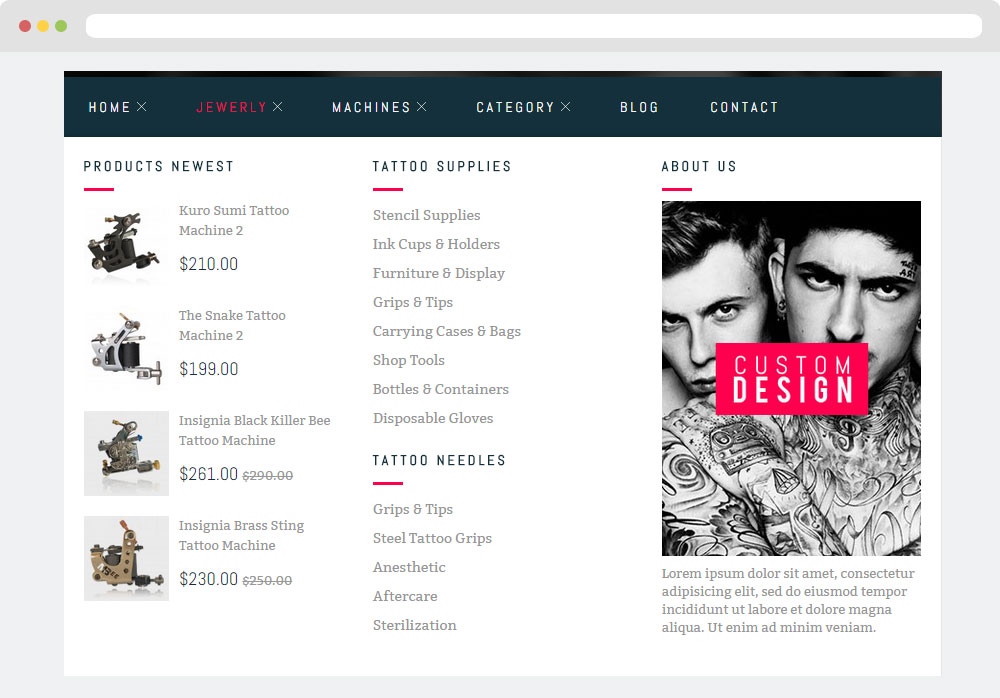Click the Custom Design banner badge
Screen dimensions: 1000x698
click(791, 379)
